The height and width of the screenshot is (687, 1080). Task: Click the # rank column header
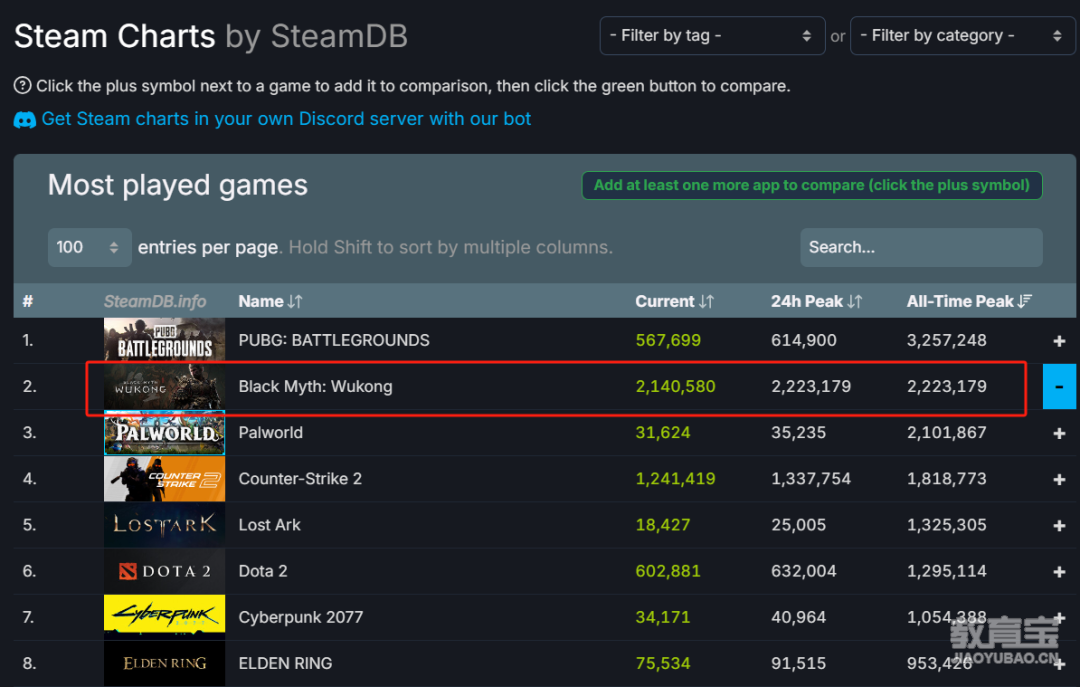coord(28,301)
